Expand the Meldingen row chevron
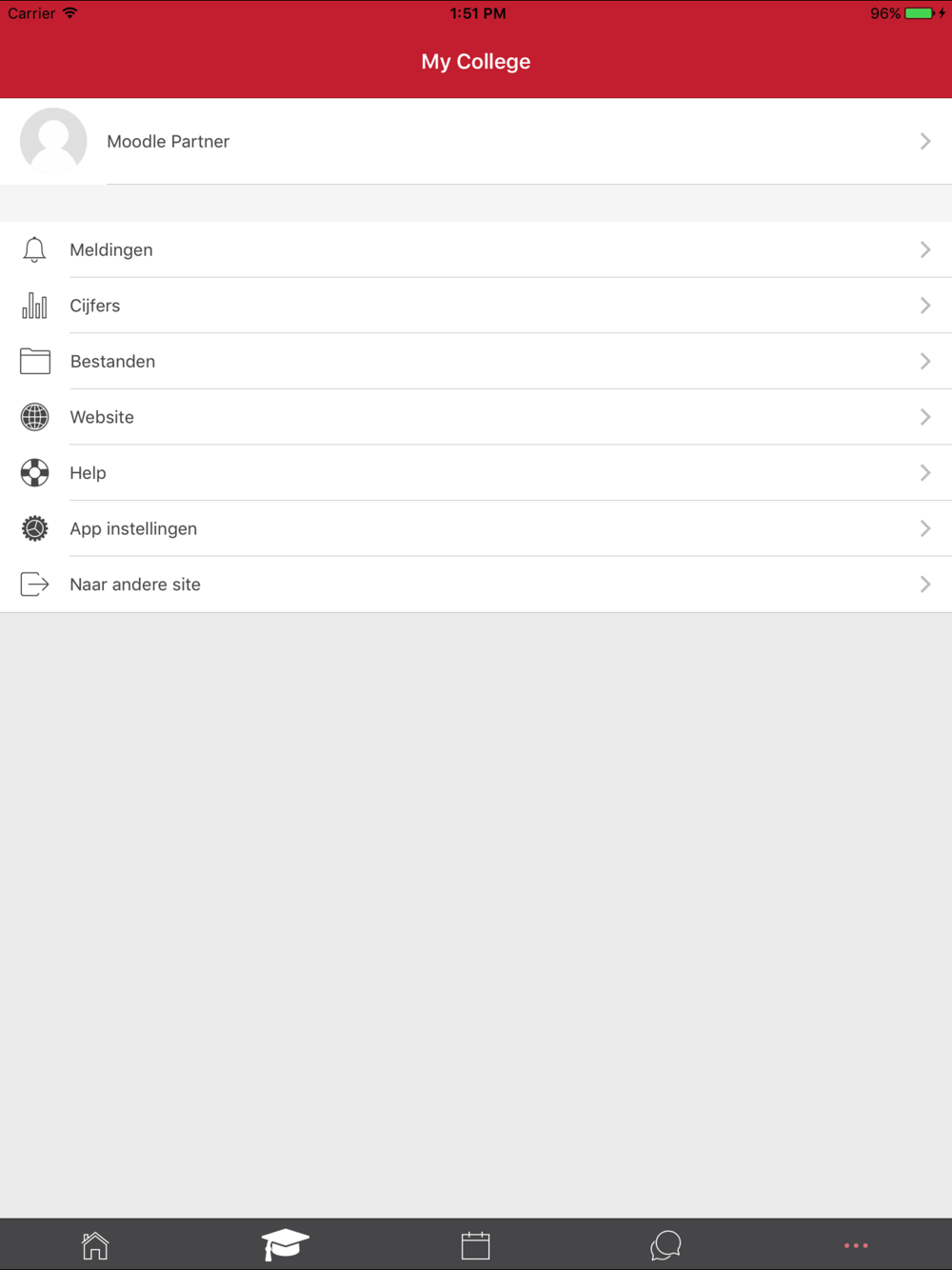This screenshot has height=1270, width=952. 925,249
